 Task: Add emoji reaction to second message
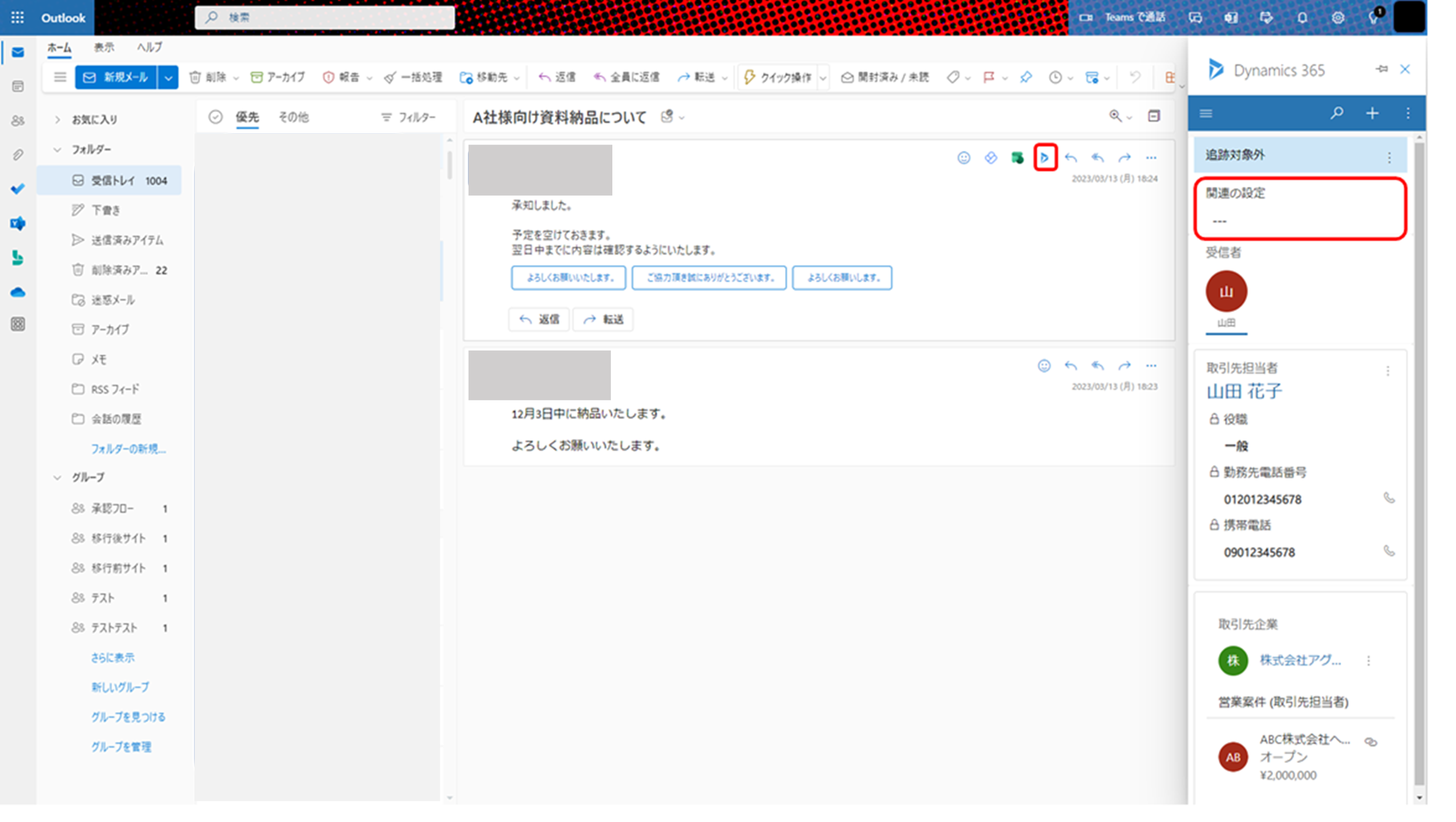pyautogui.click(x=1044, y=366)
